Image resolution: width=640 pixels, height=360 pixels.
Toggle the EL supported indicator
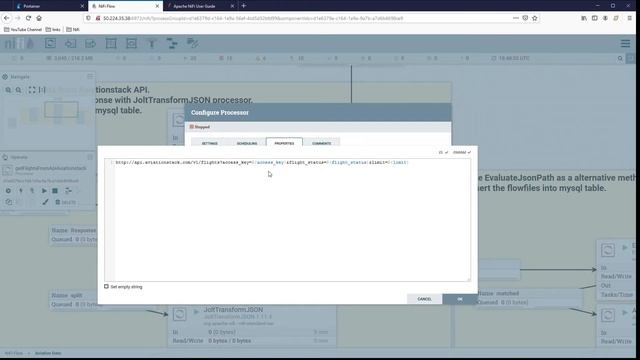[443, 152]
